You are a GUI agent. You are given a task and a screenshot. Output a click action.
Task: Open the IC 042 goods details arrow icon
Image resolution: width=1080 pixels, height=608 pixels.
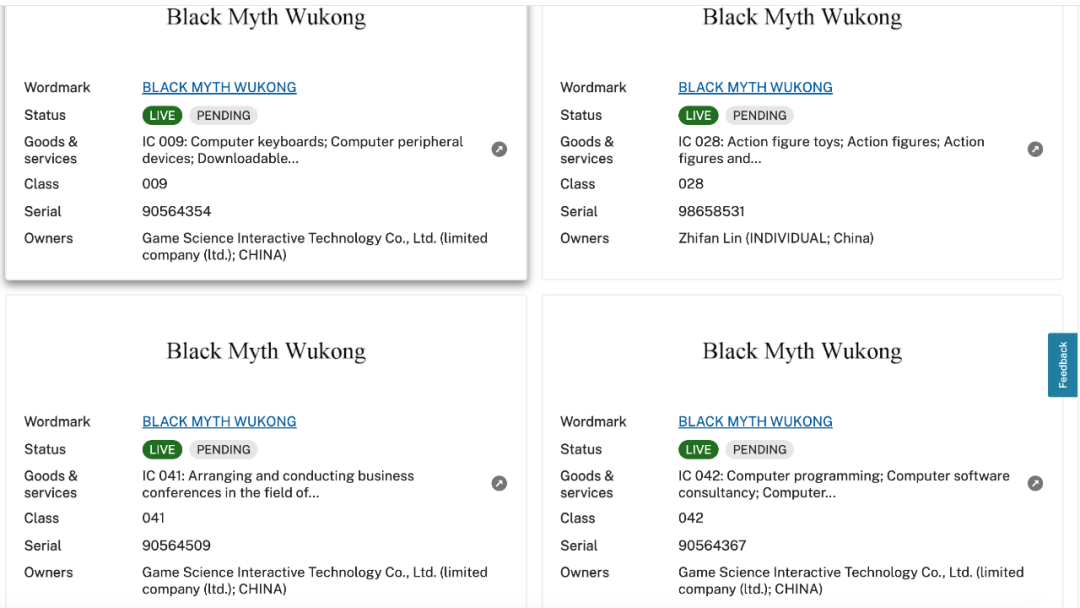click(1035, 484)
